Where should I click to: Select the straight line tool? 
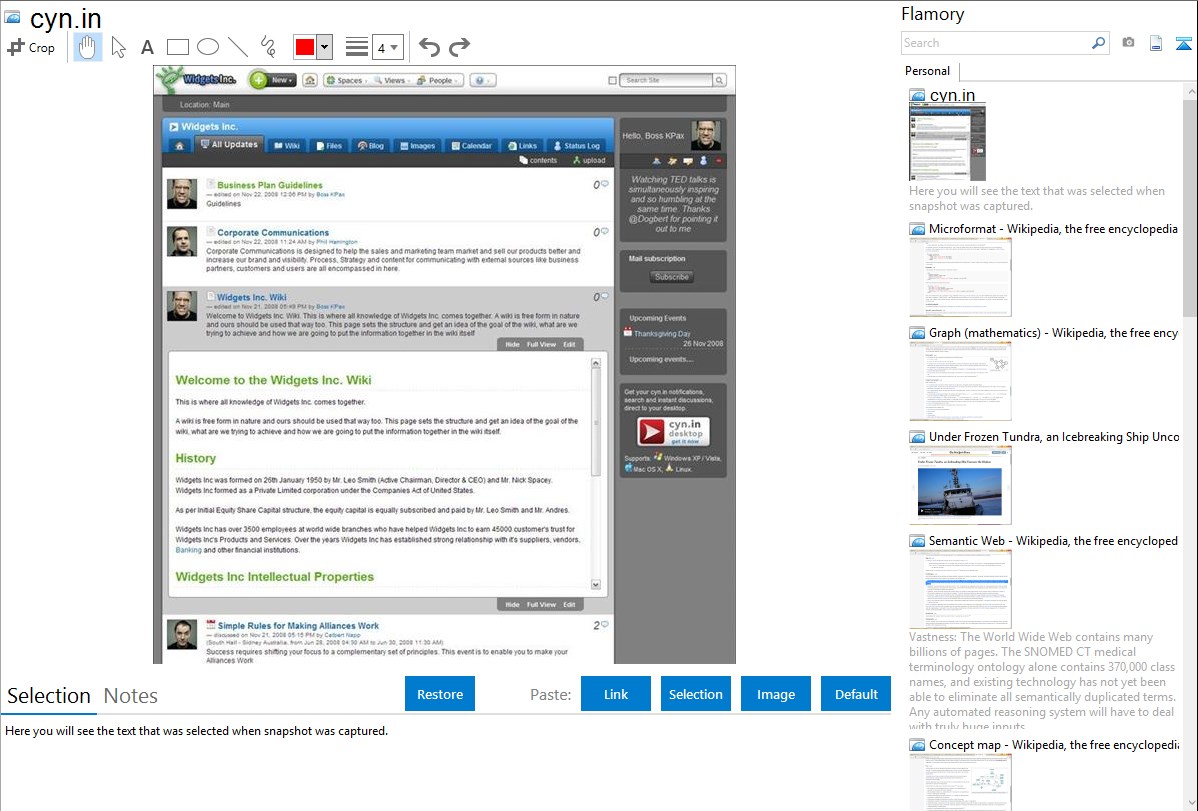(238, 47)
